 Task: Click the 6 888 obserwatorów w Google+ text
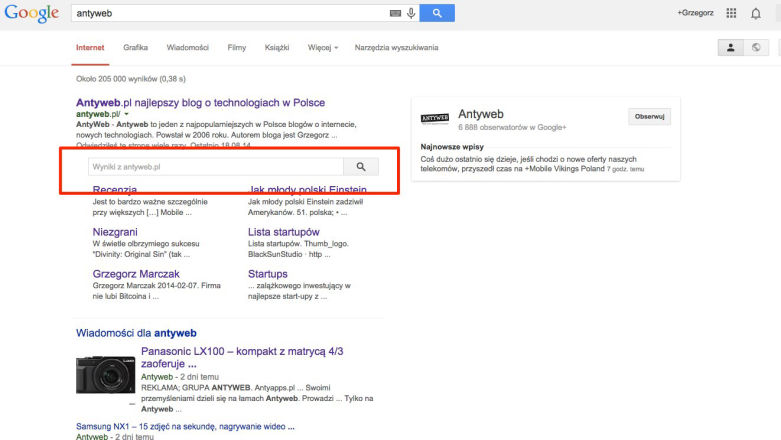pyautogui.click(x=512, y=128)
